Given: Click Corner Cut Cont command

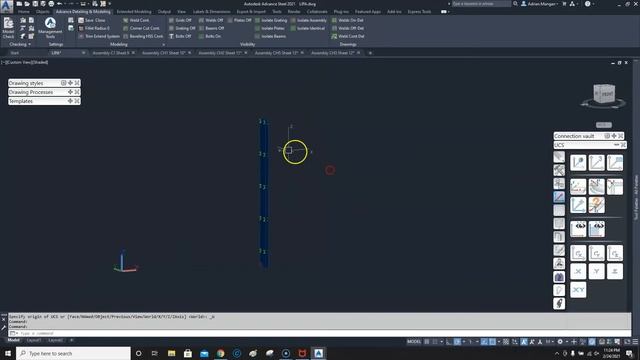Looking at the screenshot, I should (x=141, y=28).
